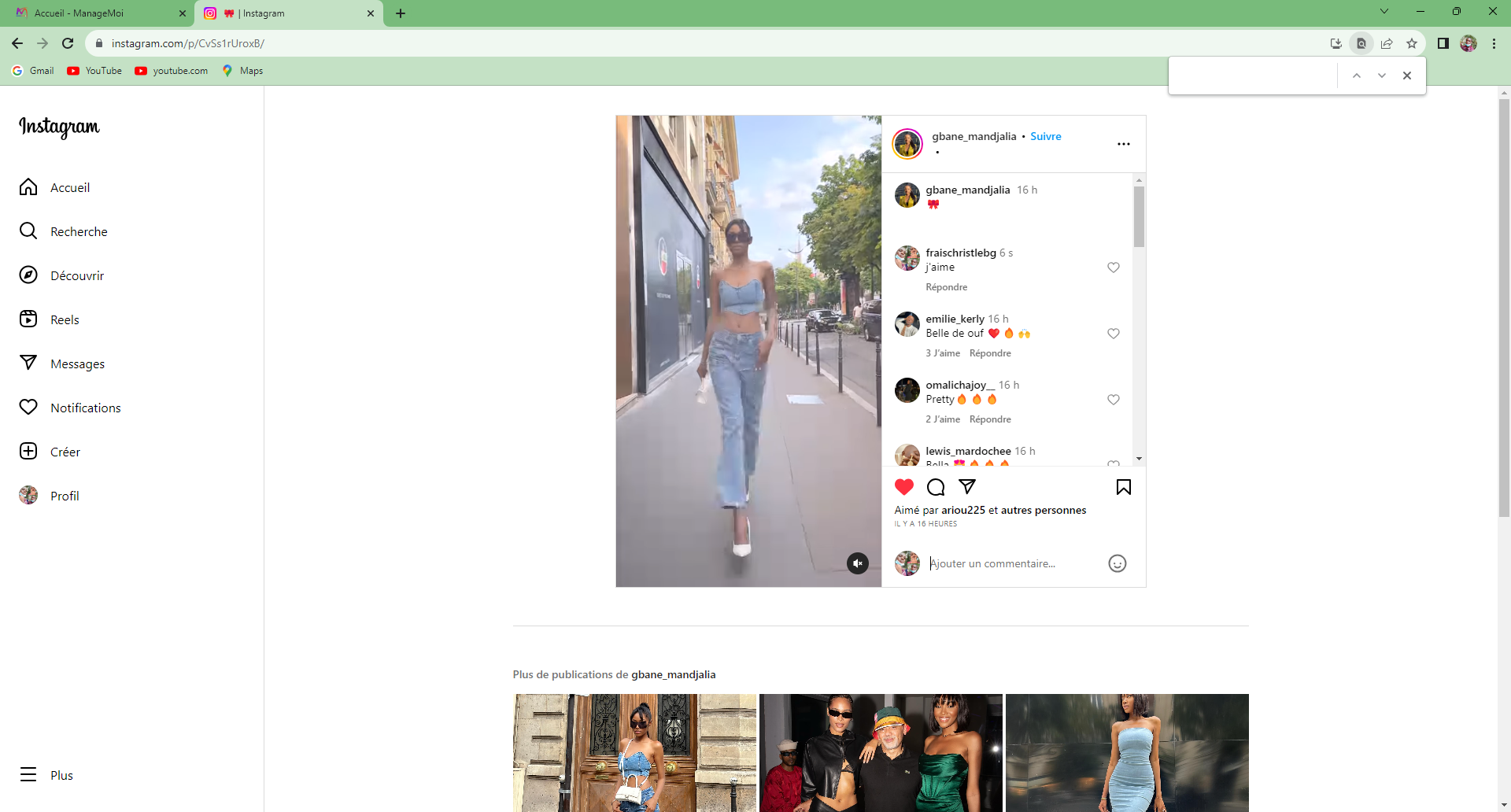
Task: Open the emoji picker in comment box
Action: tap(1117, 563)
